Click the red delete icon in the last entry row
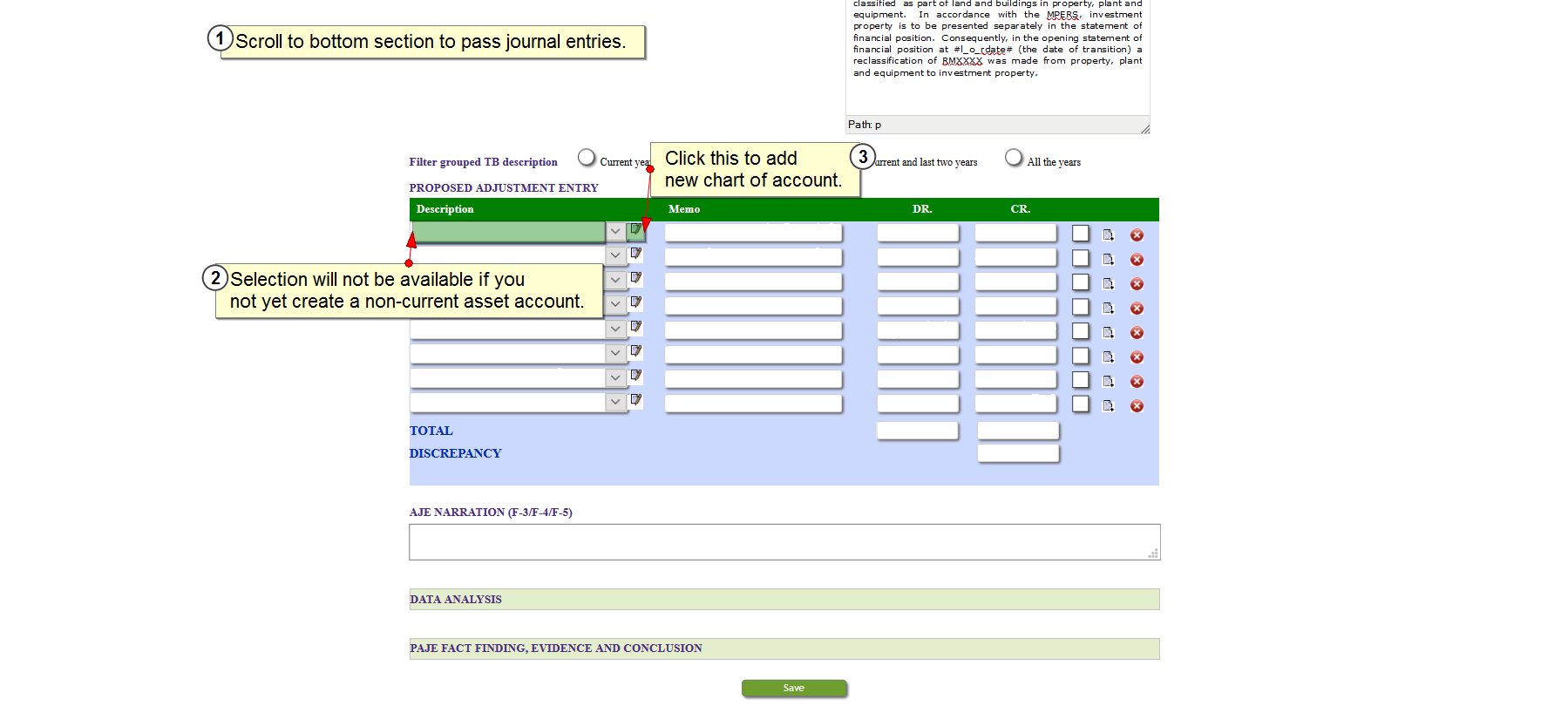Image resolution: width=1568 pixels, height=720 pixels. (1137, 406)
